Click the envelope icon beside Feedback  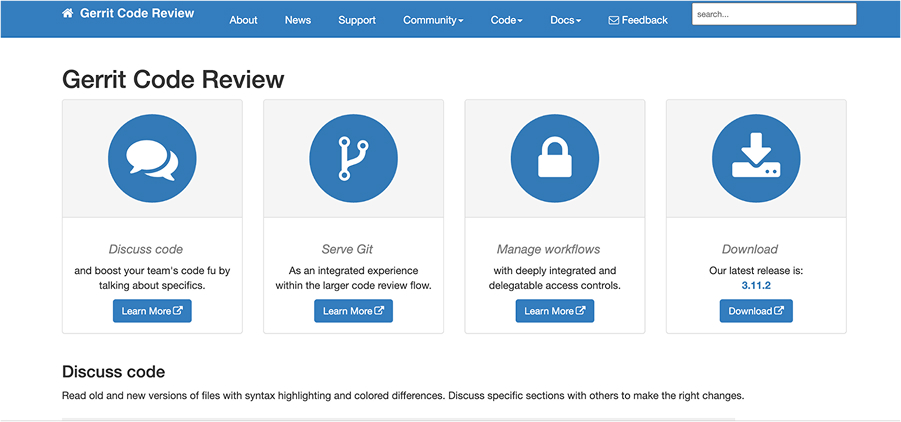pyautogui.click(x=614, y=20)
